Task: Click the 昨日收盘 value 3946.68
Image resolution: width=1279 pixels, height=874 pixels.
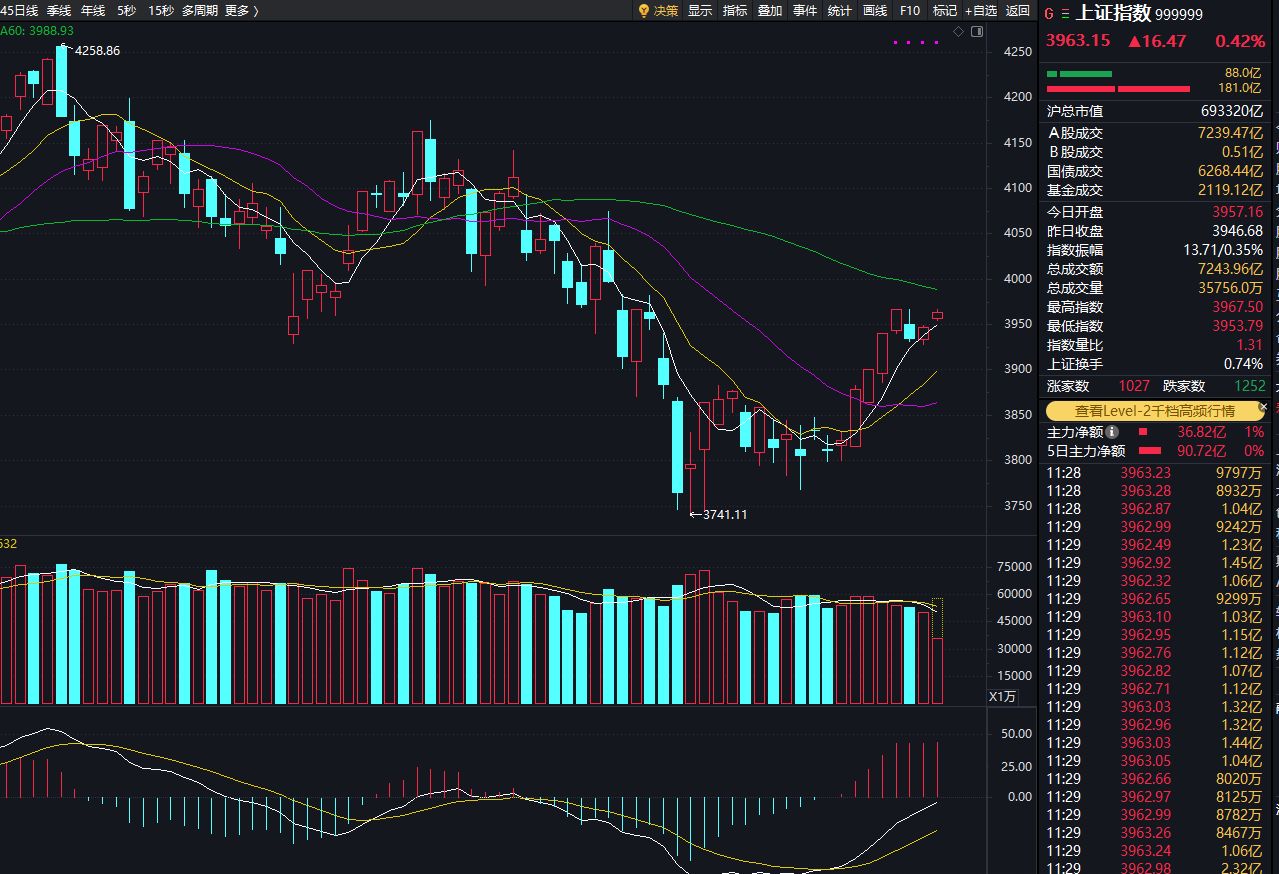Action: tap(1238, 231)
